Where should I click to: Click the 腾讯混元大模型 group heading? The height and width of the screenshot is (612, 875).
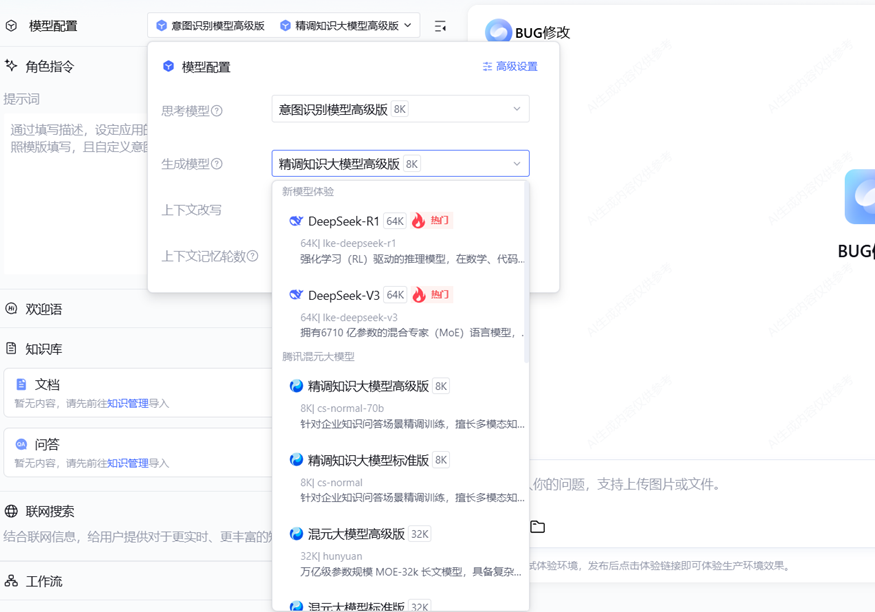tap(318, 356)
